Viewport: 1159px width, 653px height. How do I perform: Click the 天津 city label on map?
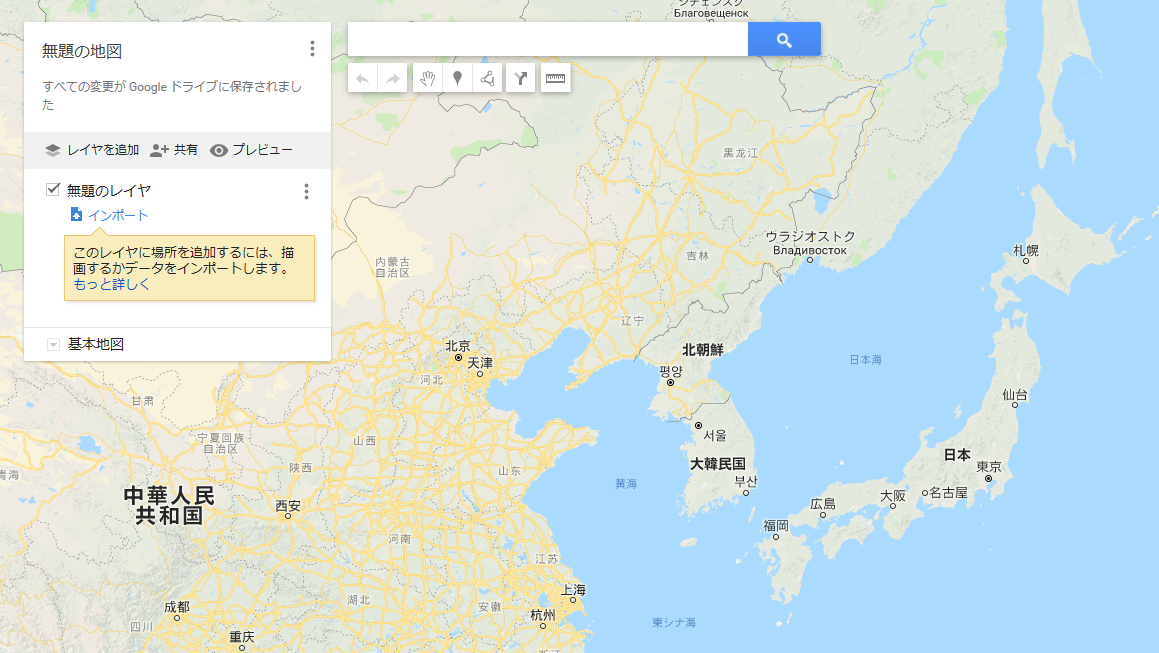(480, 363)
